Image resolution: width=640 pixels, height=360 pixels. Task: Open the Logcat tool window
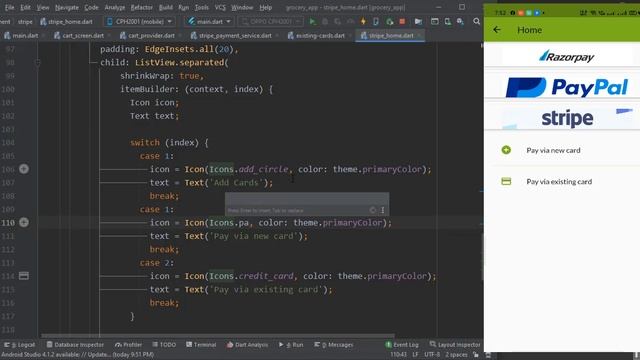[20, 344]
